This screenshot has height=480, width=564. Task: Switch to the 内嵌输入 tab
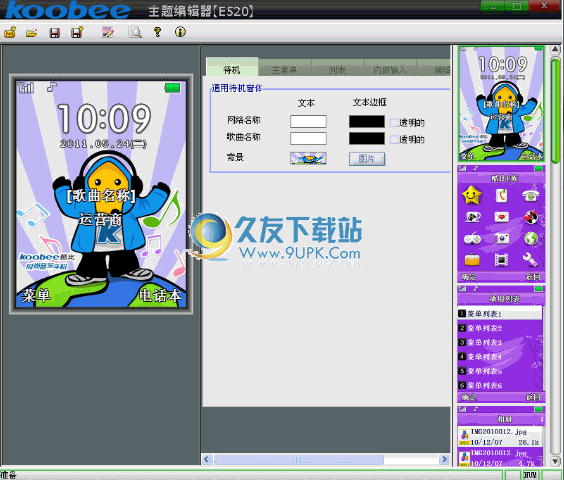pos(390,69)
